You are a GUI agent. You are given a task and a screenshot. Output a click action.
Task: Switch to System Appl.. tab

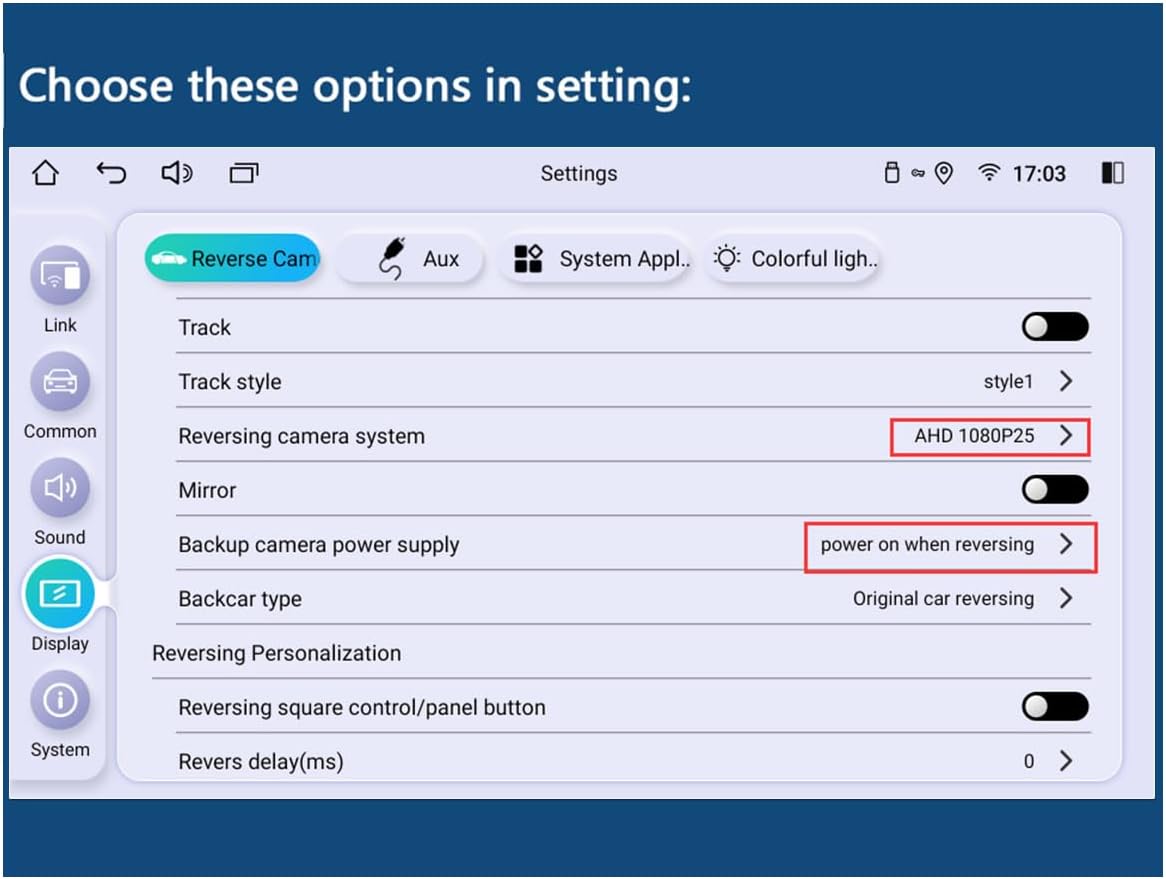click(595, 258)
